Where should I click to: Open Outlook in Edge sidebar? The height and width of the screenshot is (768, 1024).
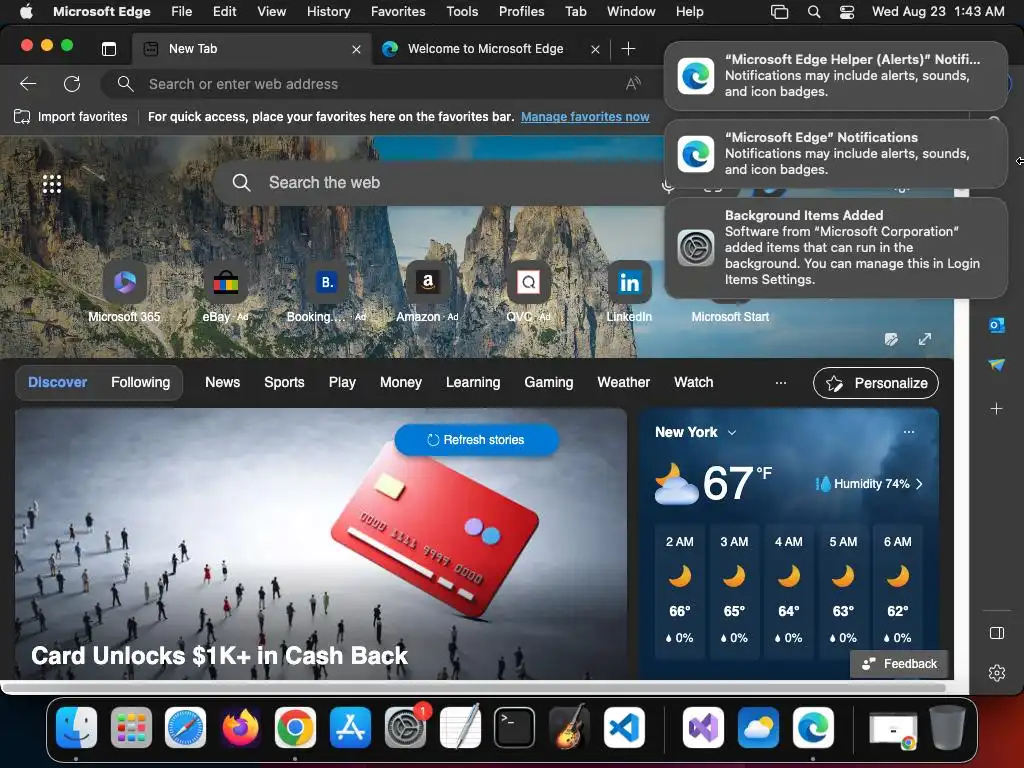(996, 325)
